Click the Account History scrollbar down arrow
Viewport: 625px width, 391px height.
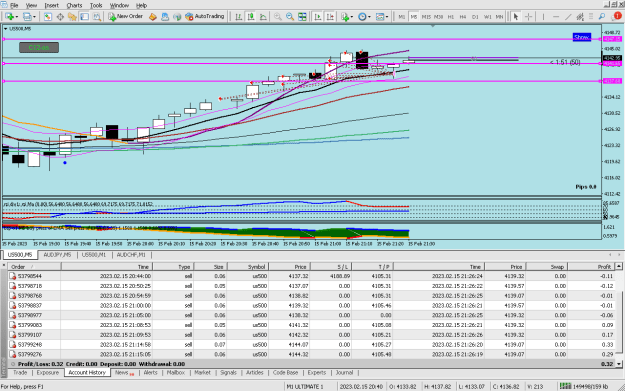(619, 363)
